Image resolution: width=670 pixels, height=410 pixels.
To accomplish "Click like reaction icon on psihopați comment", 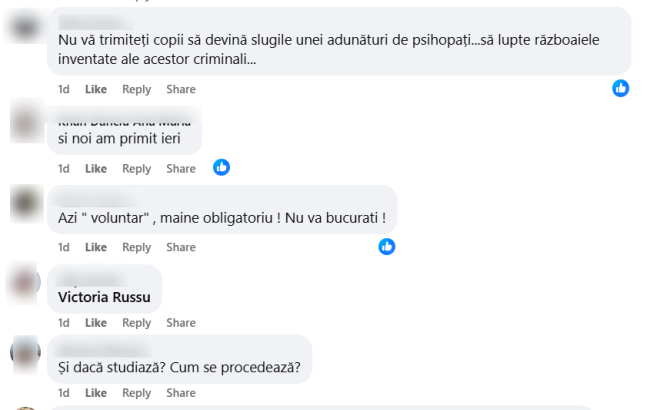I will point(621,88).
